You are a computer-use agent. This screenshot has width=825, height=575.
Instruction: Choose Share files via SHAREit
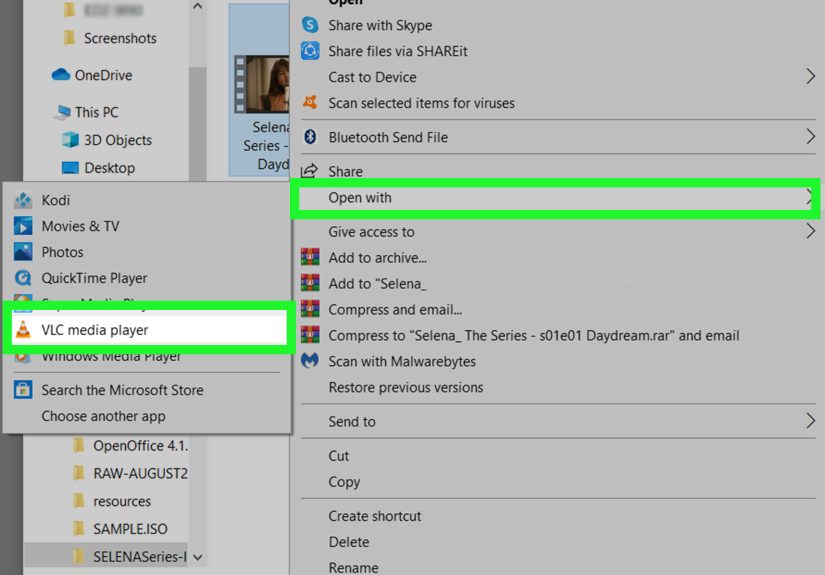click(558, 51)
